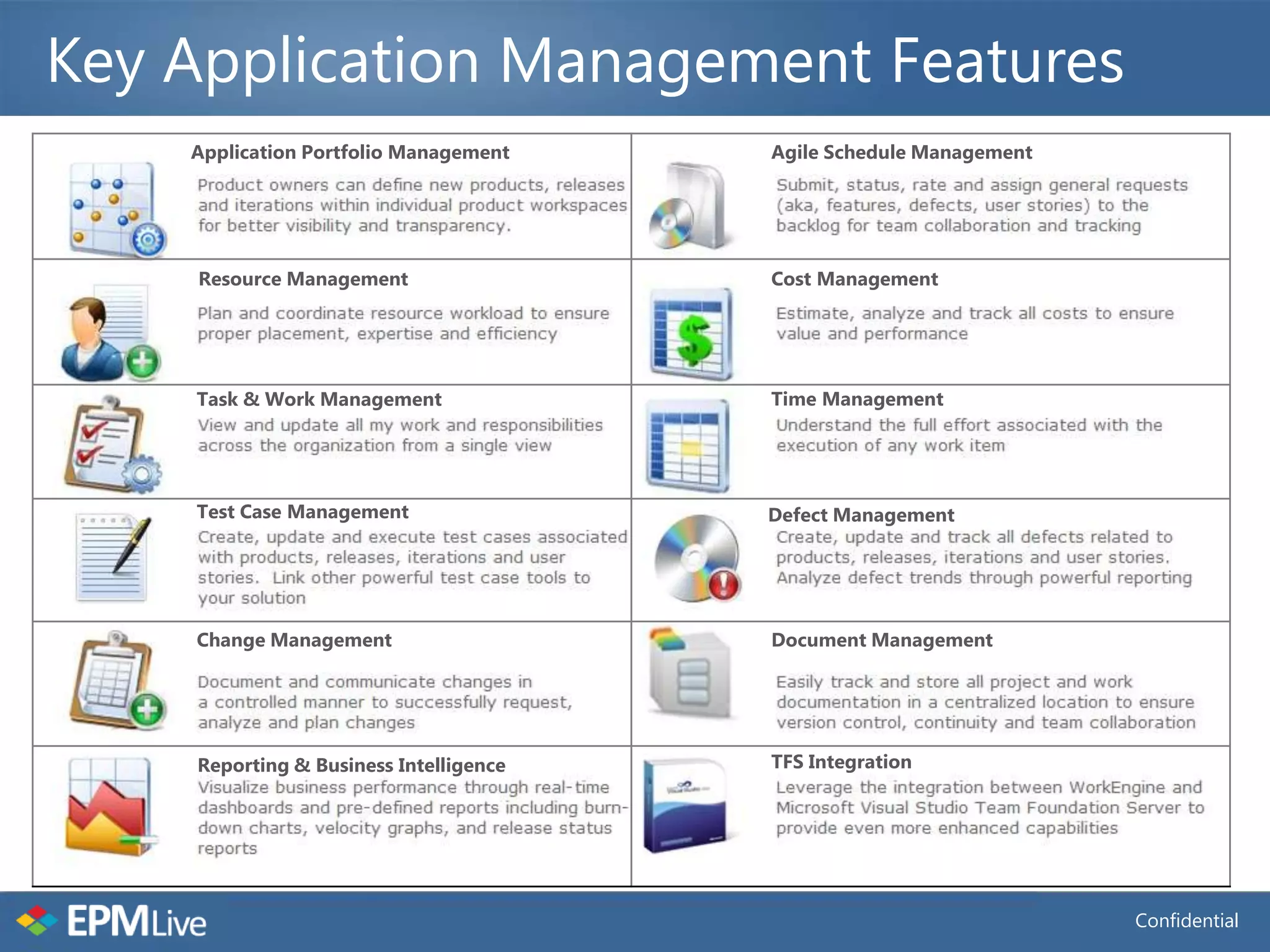Click the Time Management calendar sheet icon
Screen dimensions: 1270x952
pos(688,445)
